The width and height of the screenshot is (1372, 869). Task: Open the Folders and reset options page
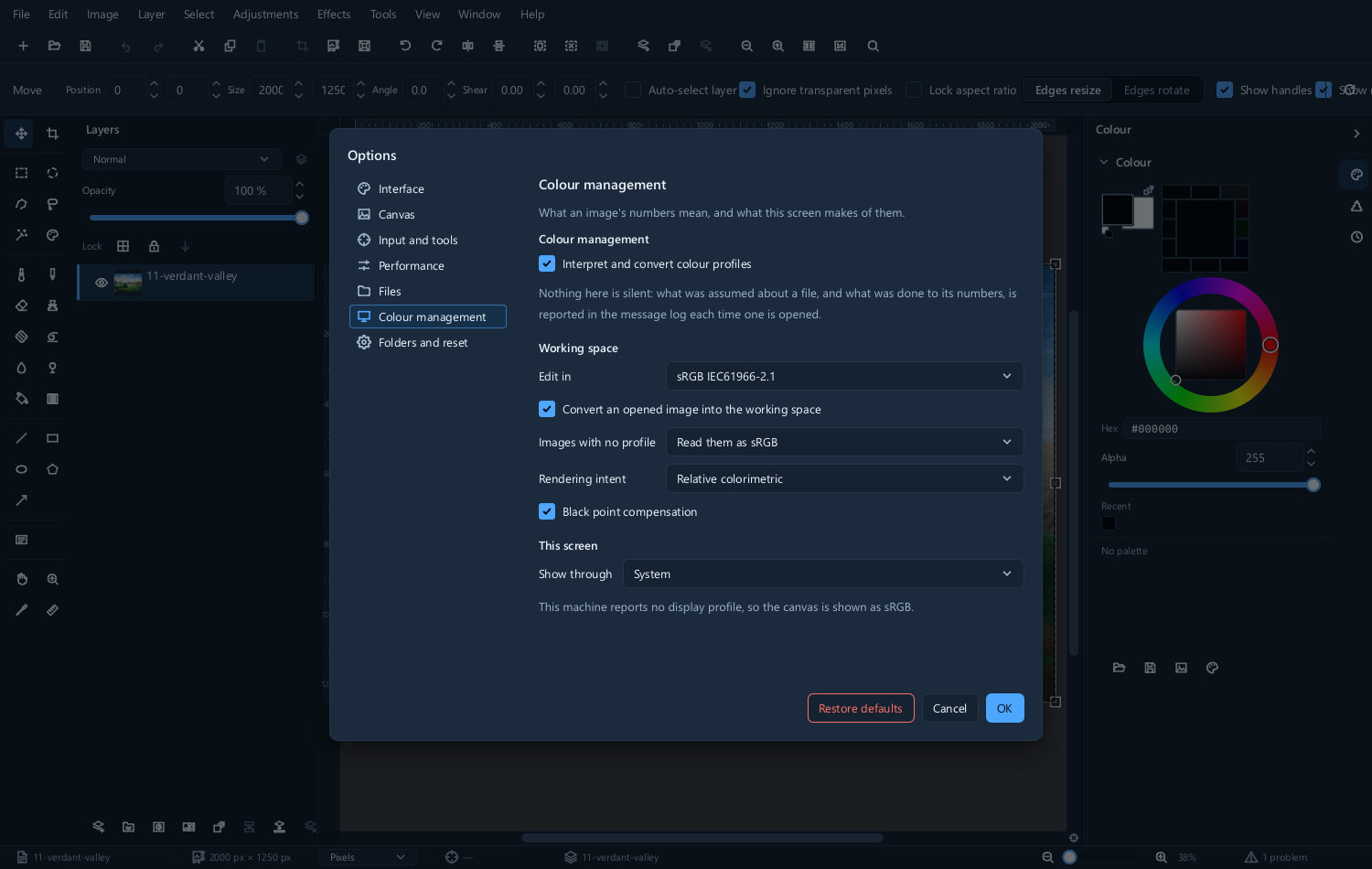pos(427,342)
